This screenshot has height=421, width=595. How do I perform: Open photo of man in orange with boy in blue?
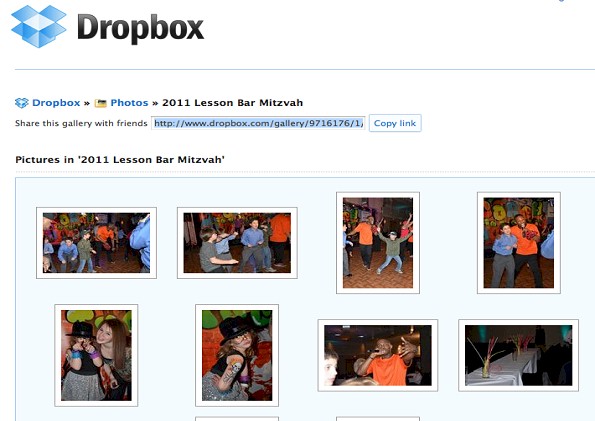pos(519,243)
